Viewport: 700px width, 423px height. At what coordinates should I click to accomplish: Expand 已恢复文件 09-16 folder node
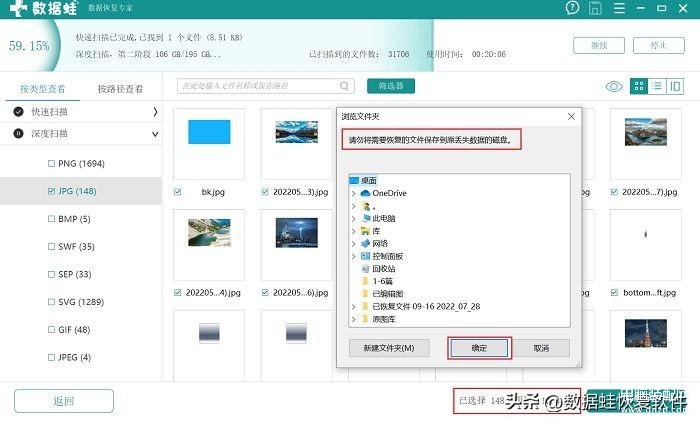pos(354,307)
